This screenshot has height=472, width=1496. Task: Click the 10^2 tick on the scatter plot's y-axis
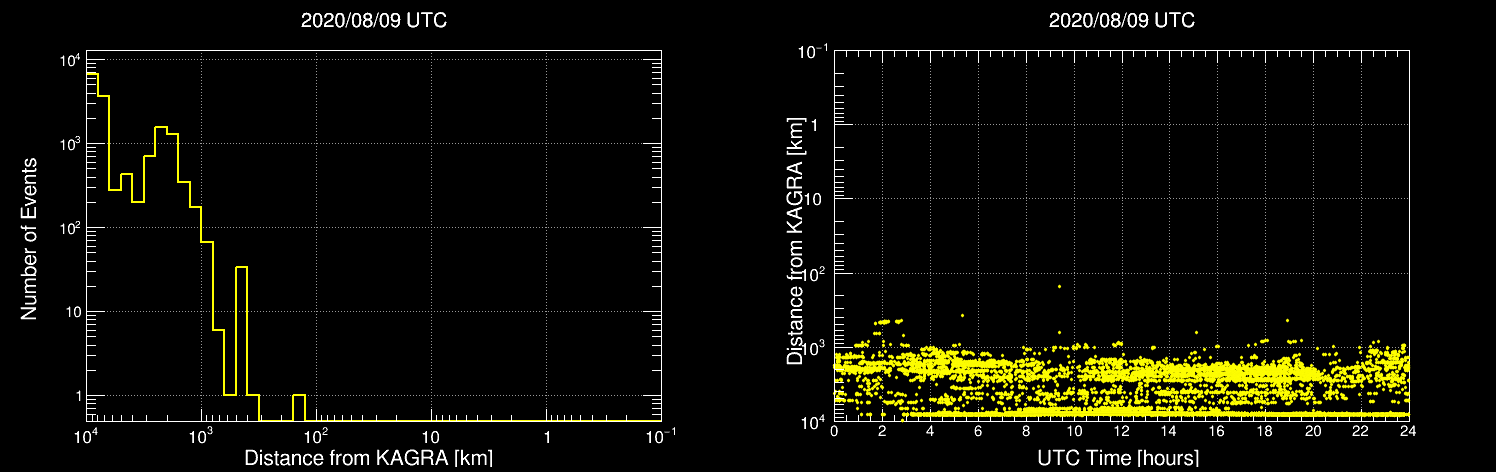pyautogui.click(x=815, y=272)
